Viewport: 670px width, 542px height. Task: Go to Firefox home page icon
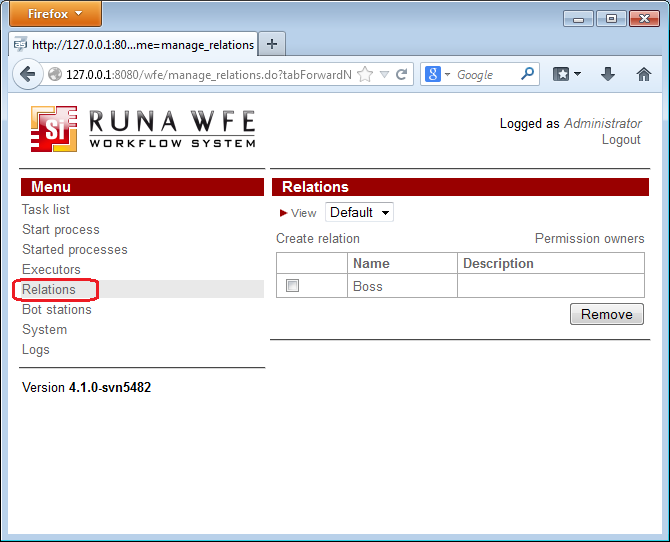644,74
